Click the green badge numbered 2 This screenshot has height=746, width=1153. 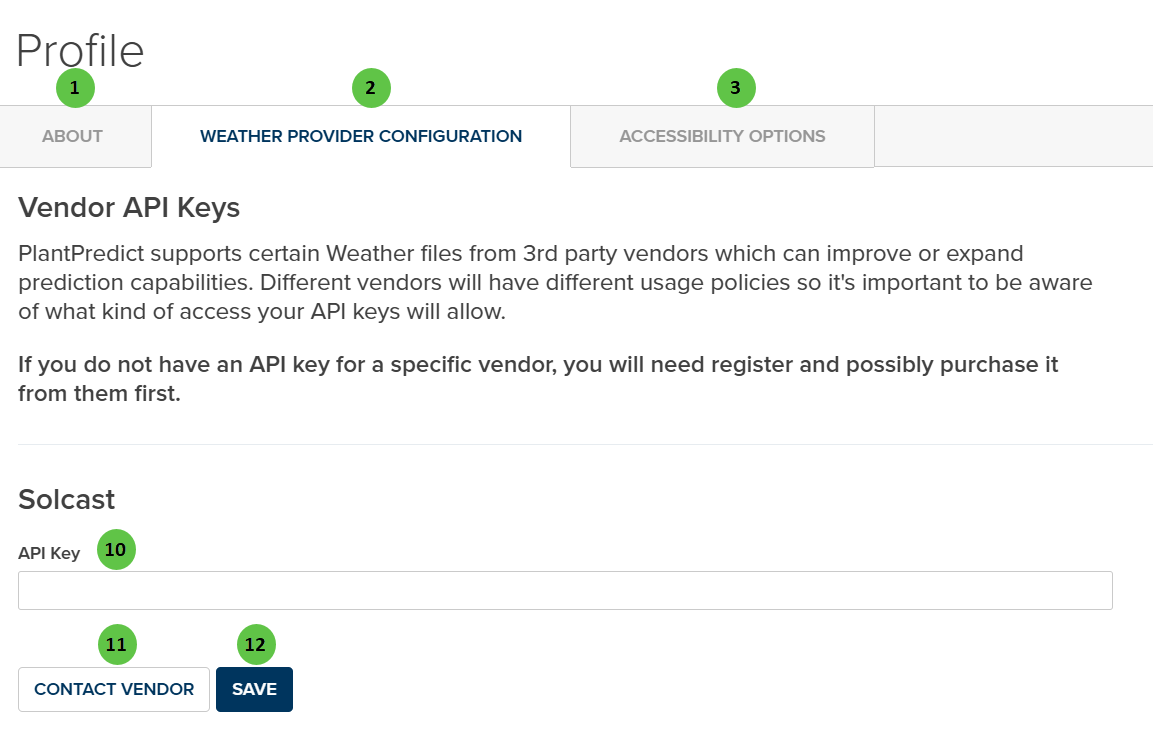coord(371,88)
